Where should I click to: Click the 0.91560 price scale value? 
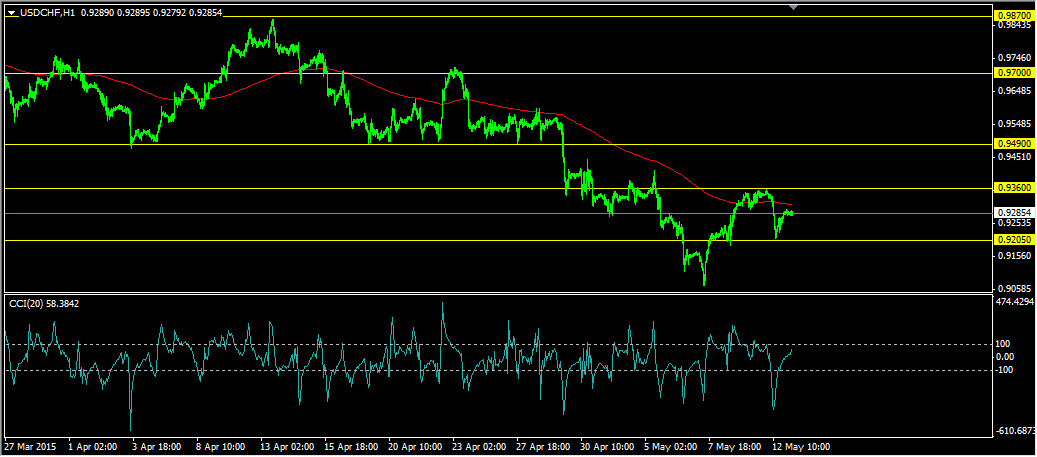pyautogui.click(x=1016, y=255)
